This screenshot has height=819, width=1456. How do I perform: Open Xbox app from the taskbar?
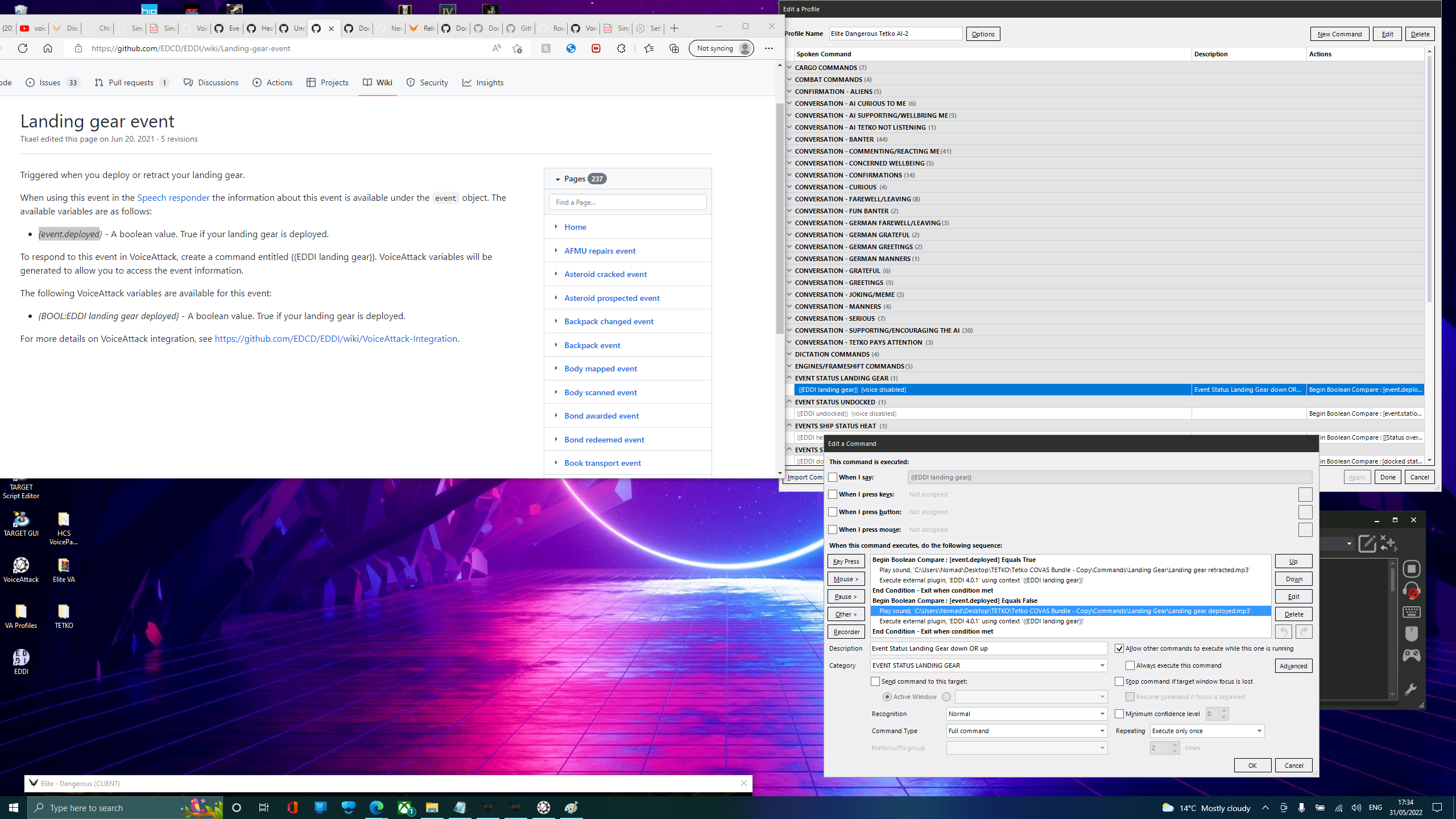tap(405, 808)
